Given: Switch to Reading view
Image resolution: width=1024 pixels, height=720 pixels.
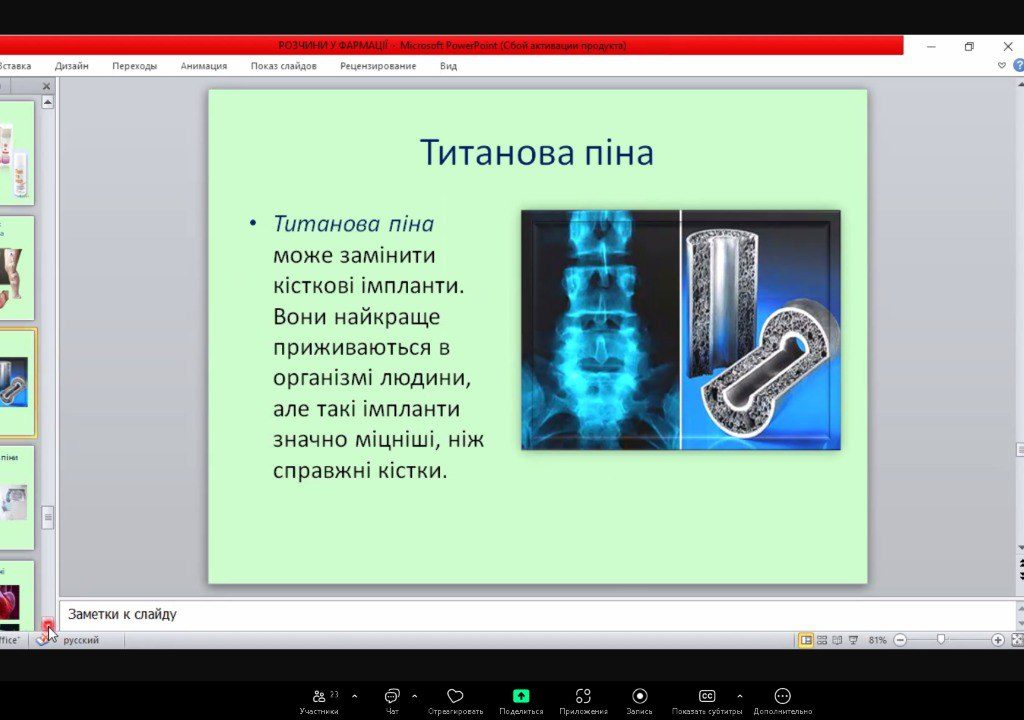Looking at the screenshot, I should click(837, 640).
